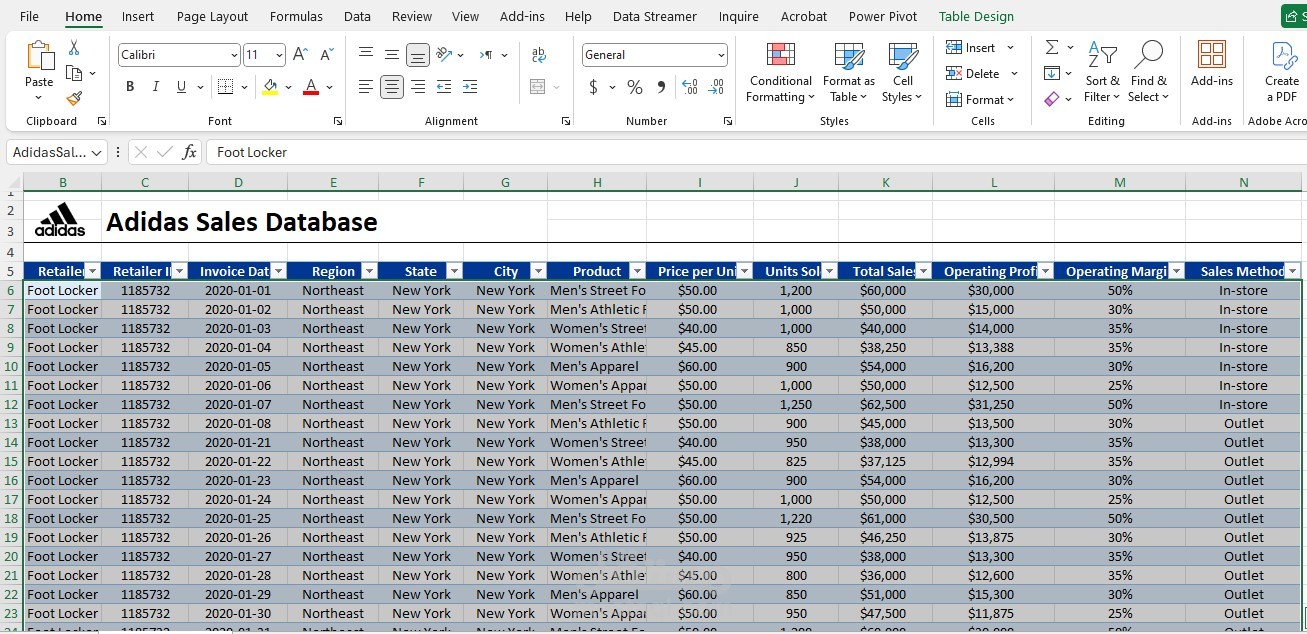Apply the red font color
This screenshot has height=634, width=1307.
coord(311,87)
